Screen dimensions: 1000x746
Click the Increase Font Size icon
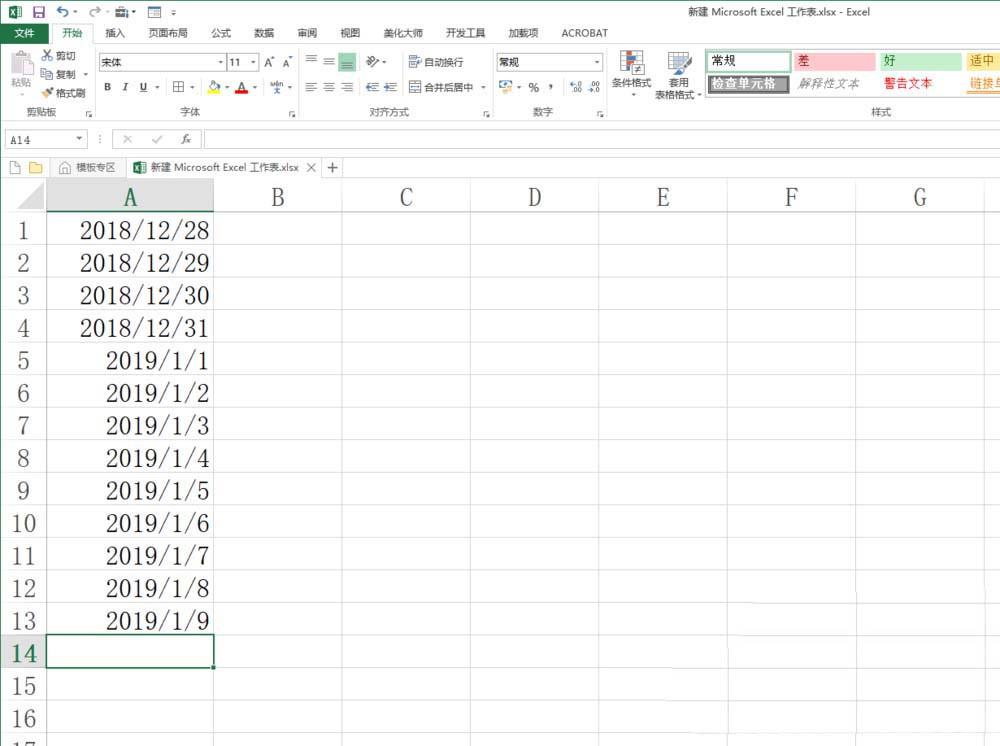click(x=269, y=62)
